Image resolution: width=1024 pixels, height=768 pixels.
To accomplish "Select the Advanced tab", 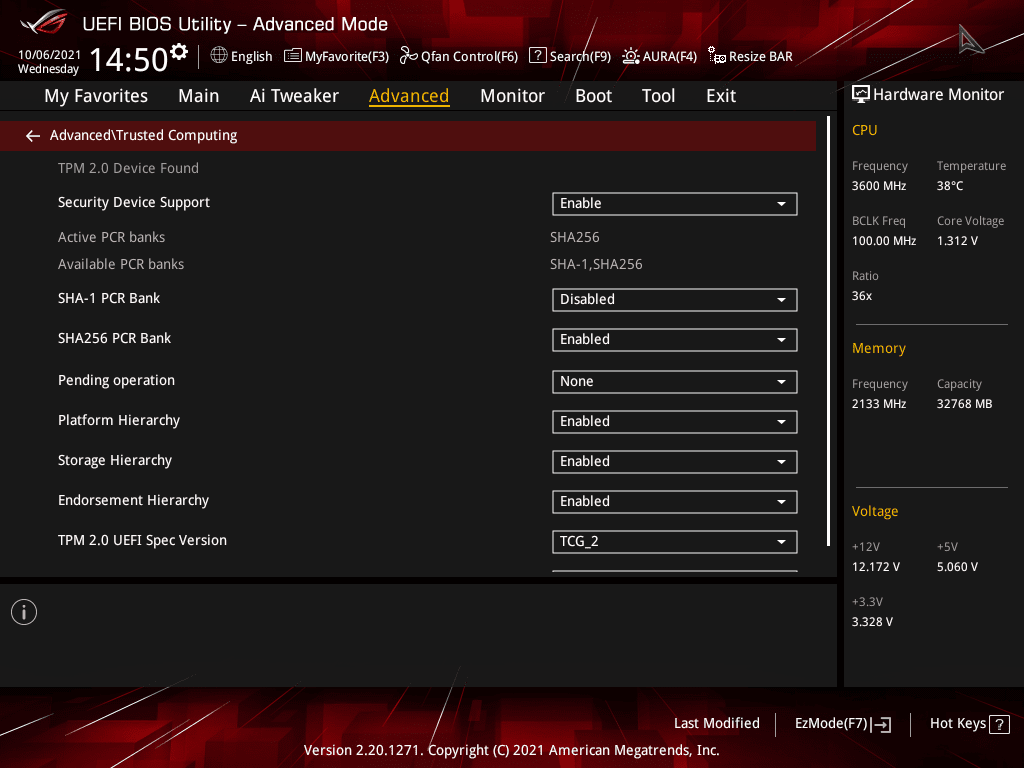I will pos(409,96).
